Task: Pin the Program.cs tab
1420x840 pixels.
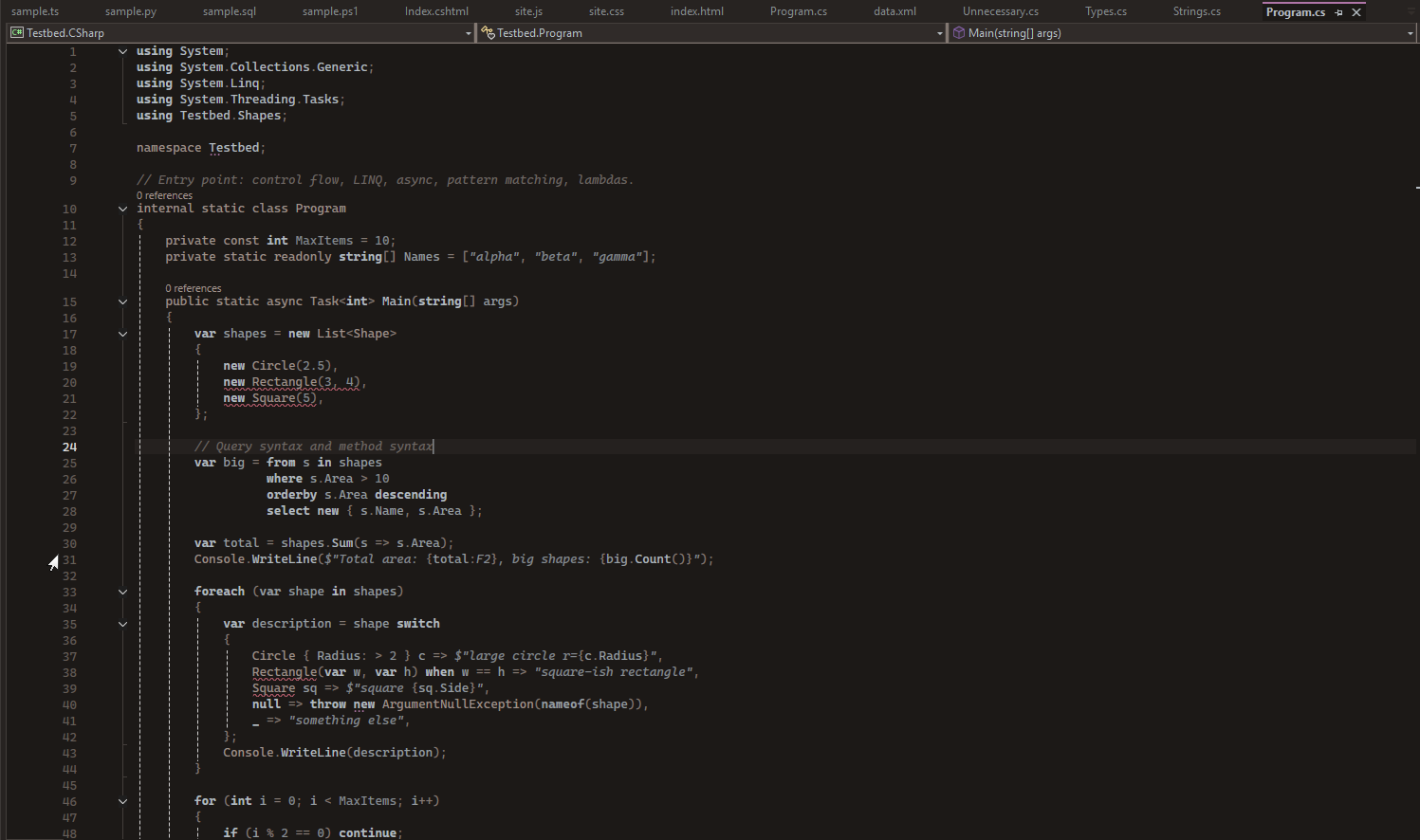Action: click(1338, 12)
